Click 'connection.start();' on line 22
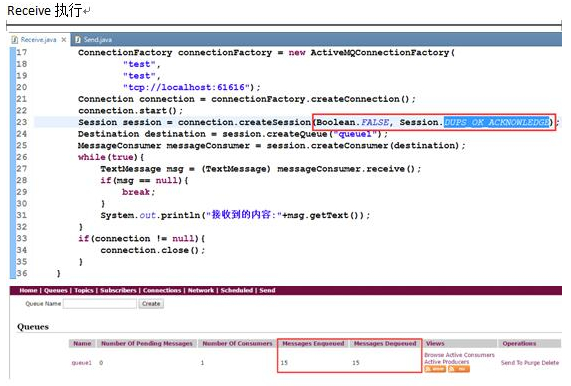Image resolution: width=571 pixels, height=386 pixels. tap(130, 111)
